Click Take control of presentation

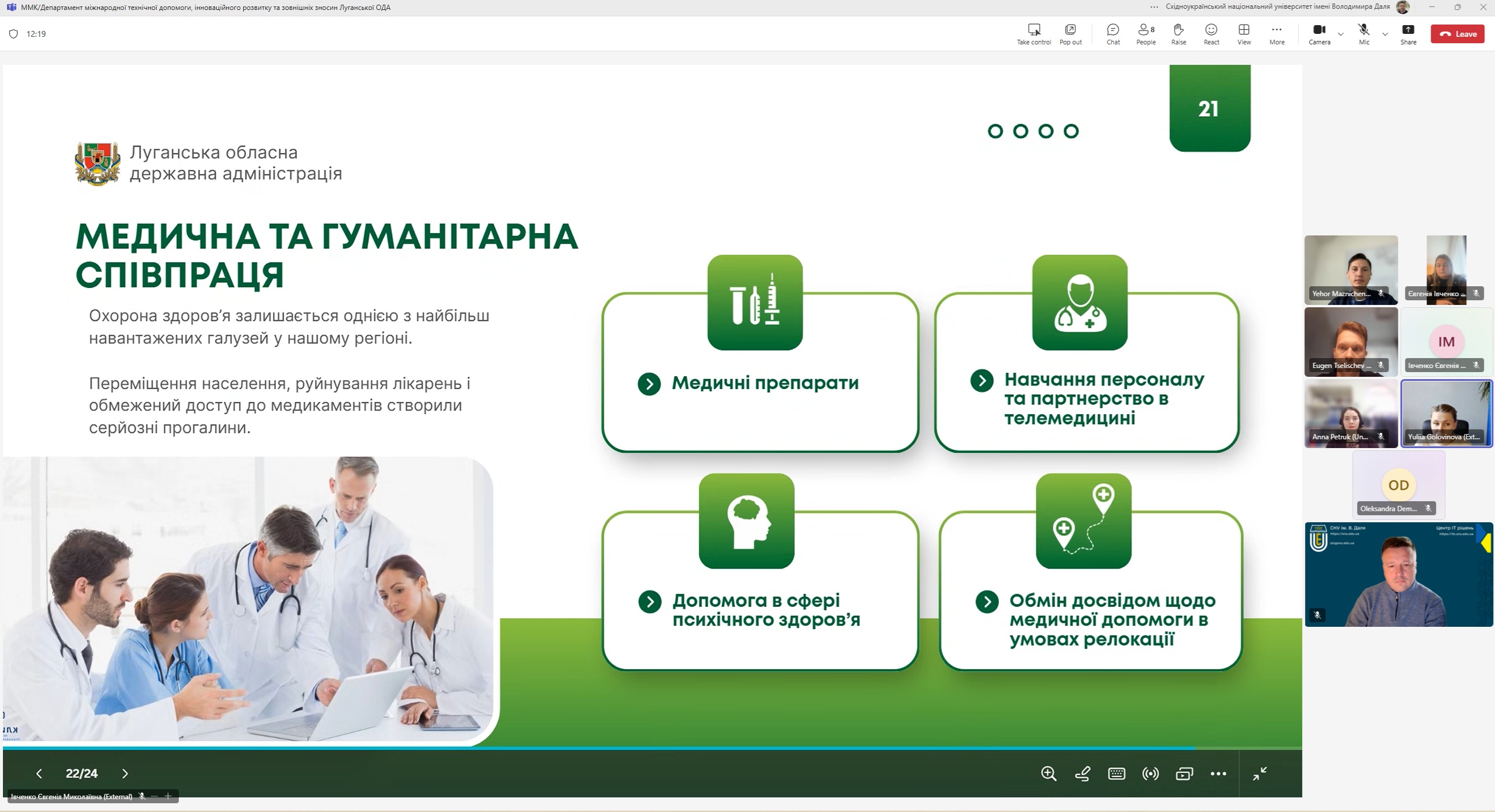point(1033,34)
